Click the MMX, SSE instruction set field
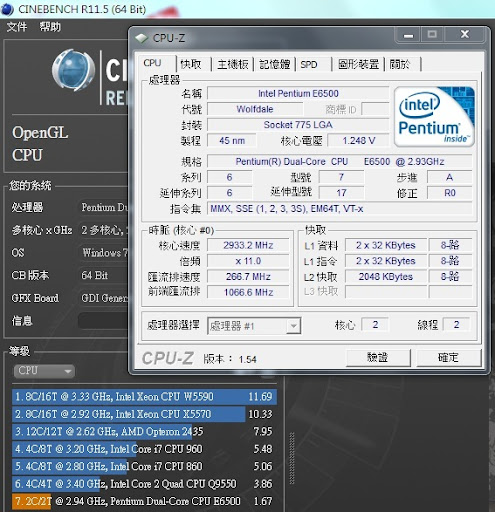This screenshot has height=512, width=495. [x=340, y=209]
